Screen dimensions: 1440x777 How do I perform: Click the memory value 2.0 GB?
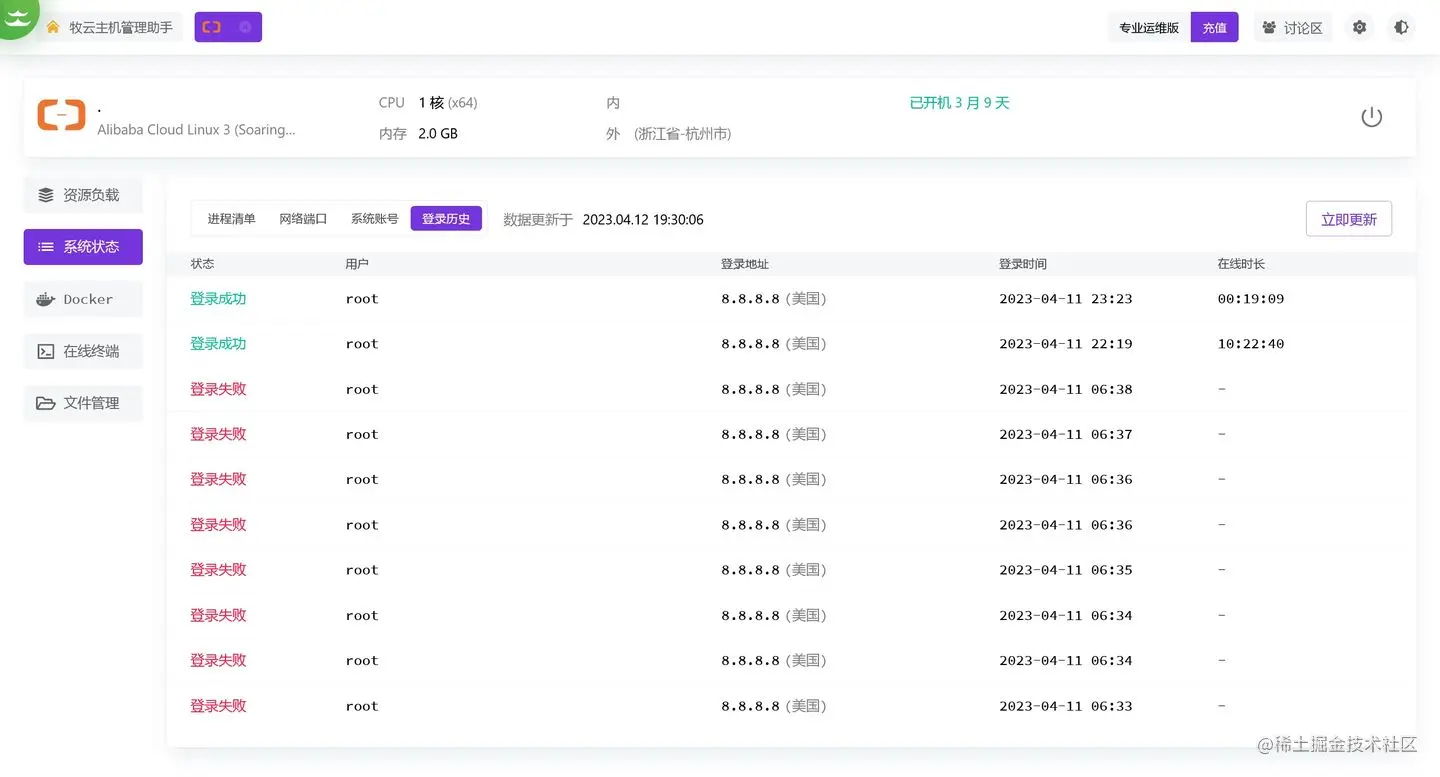click(x=438, y=133)
